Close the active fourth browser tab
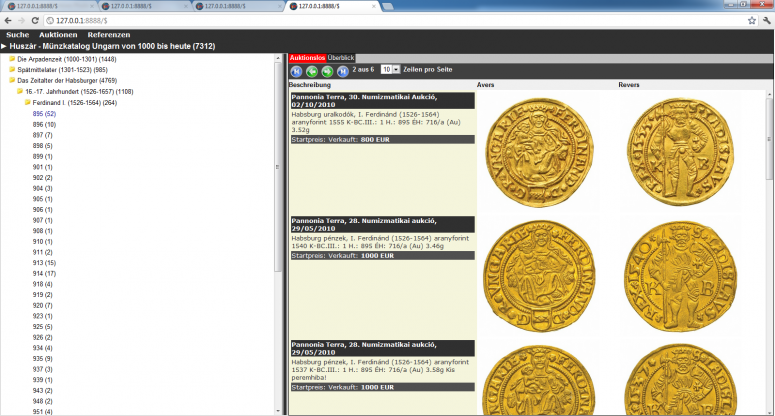775x416 pixels. pos(374,6)
